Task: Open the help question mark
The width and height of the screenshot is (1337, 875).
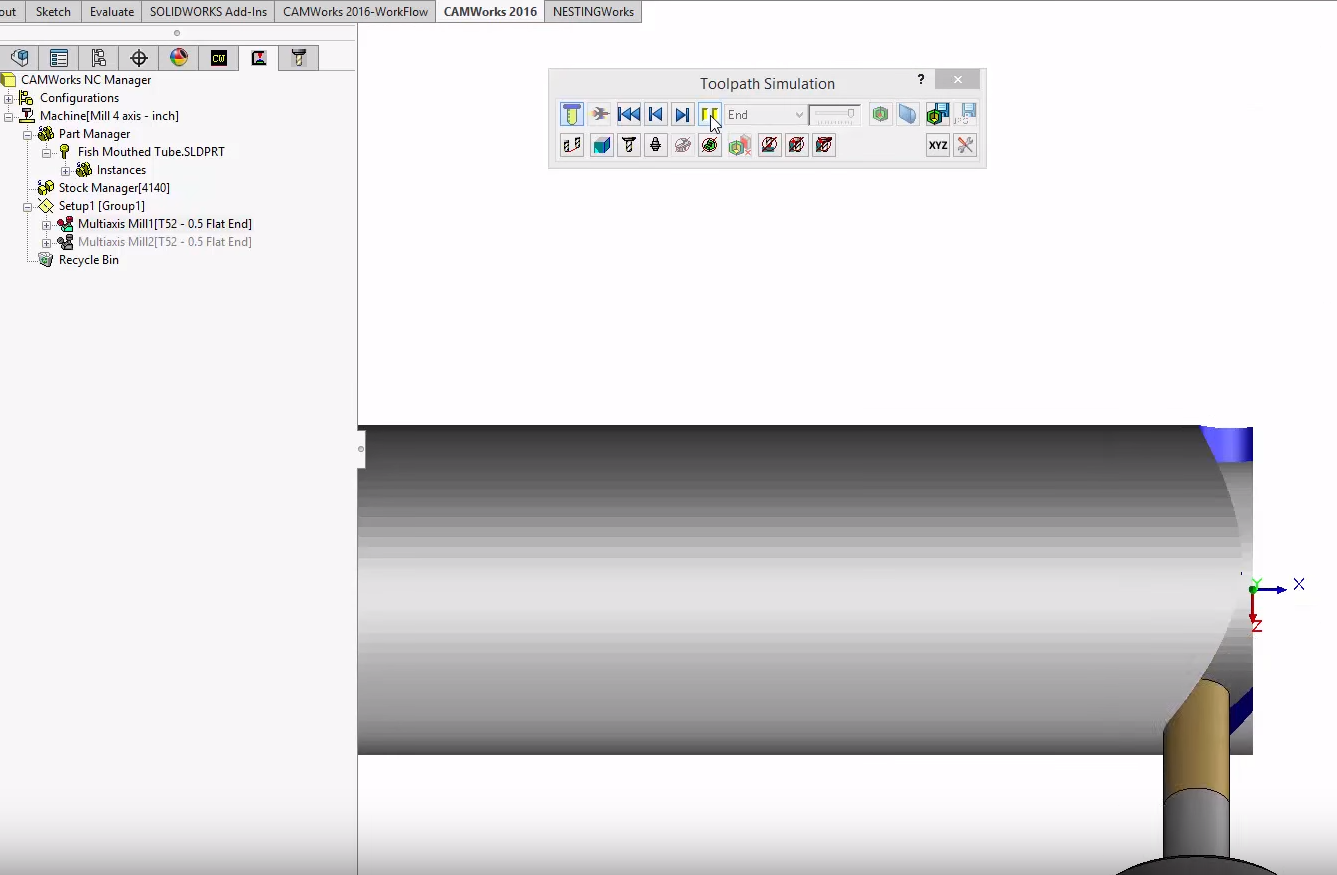Action: coord(921,80)
